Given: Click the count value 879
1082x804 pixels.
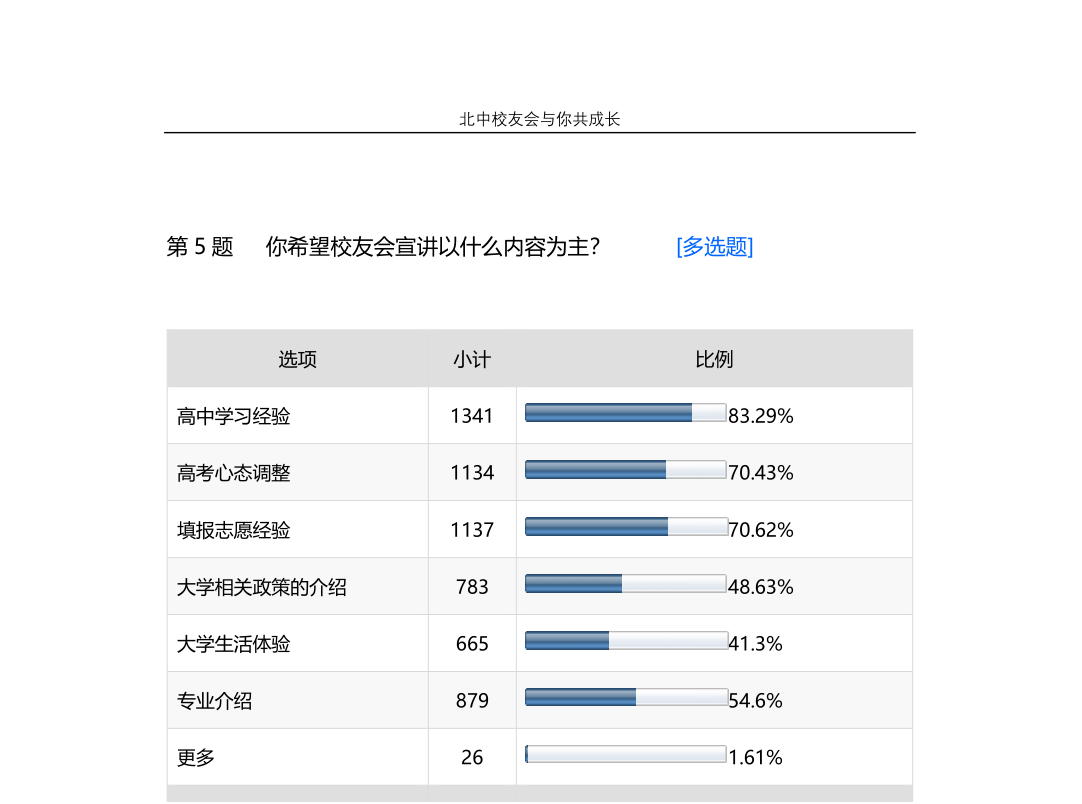Looking at the screenshot, I should click(x=472, y=701).
